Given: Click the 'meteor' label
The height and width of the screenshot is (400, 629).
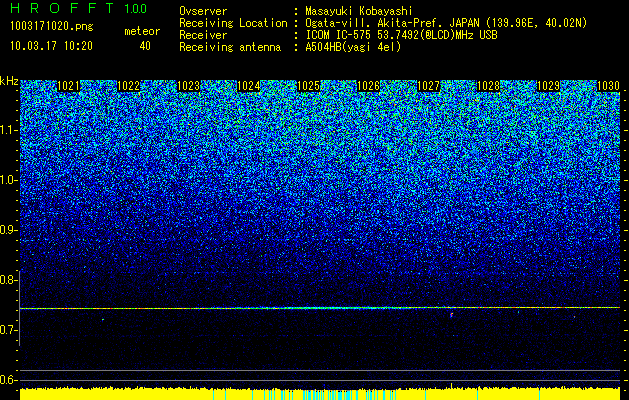Looking at the screenshot, I should pos(142,31).
